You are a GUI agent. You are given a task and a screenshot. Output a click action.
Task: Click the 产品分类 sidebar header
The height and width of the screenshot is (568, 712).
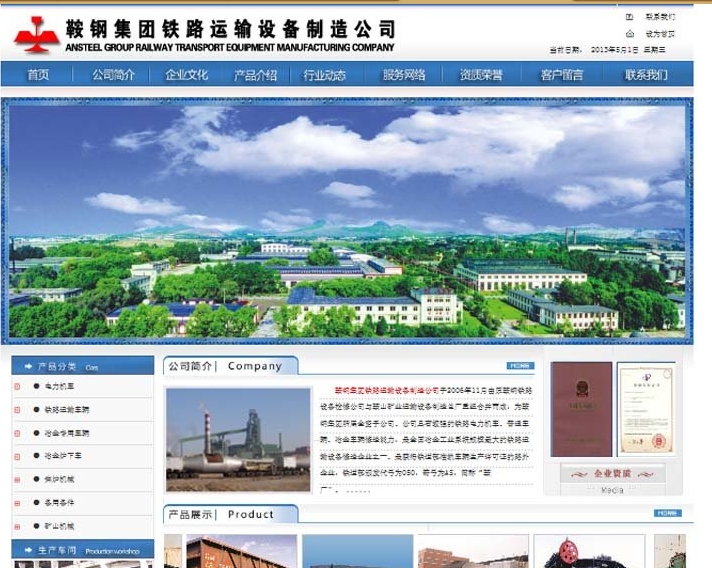(x=83, y=365)
